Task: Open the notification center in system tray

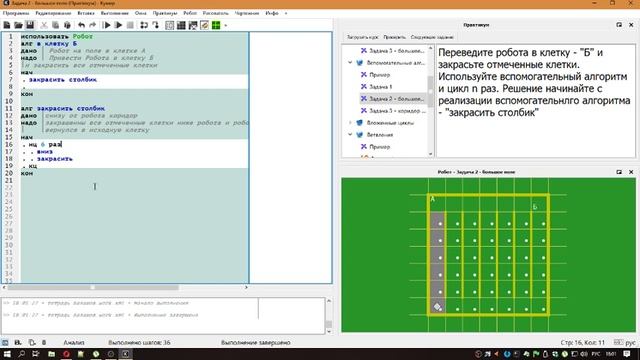Action: pos(627,354)
